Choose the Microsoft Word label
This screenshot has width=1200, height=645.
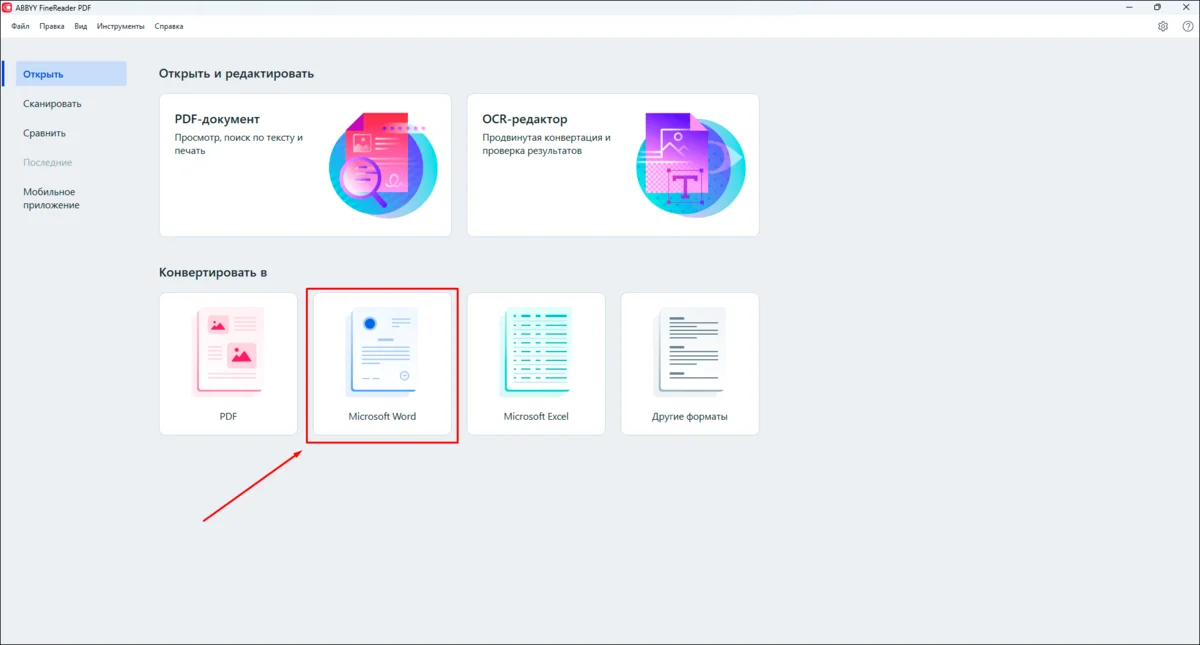pyautogui.click(x=382, y=416)
